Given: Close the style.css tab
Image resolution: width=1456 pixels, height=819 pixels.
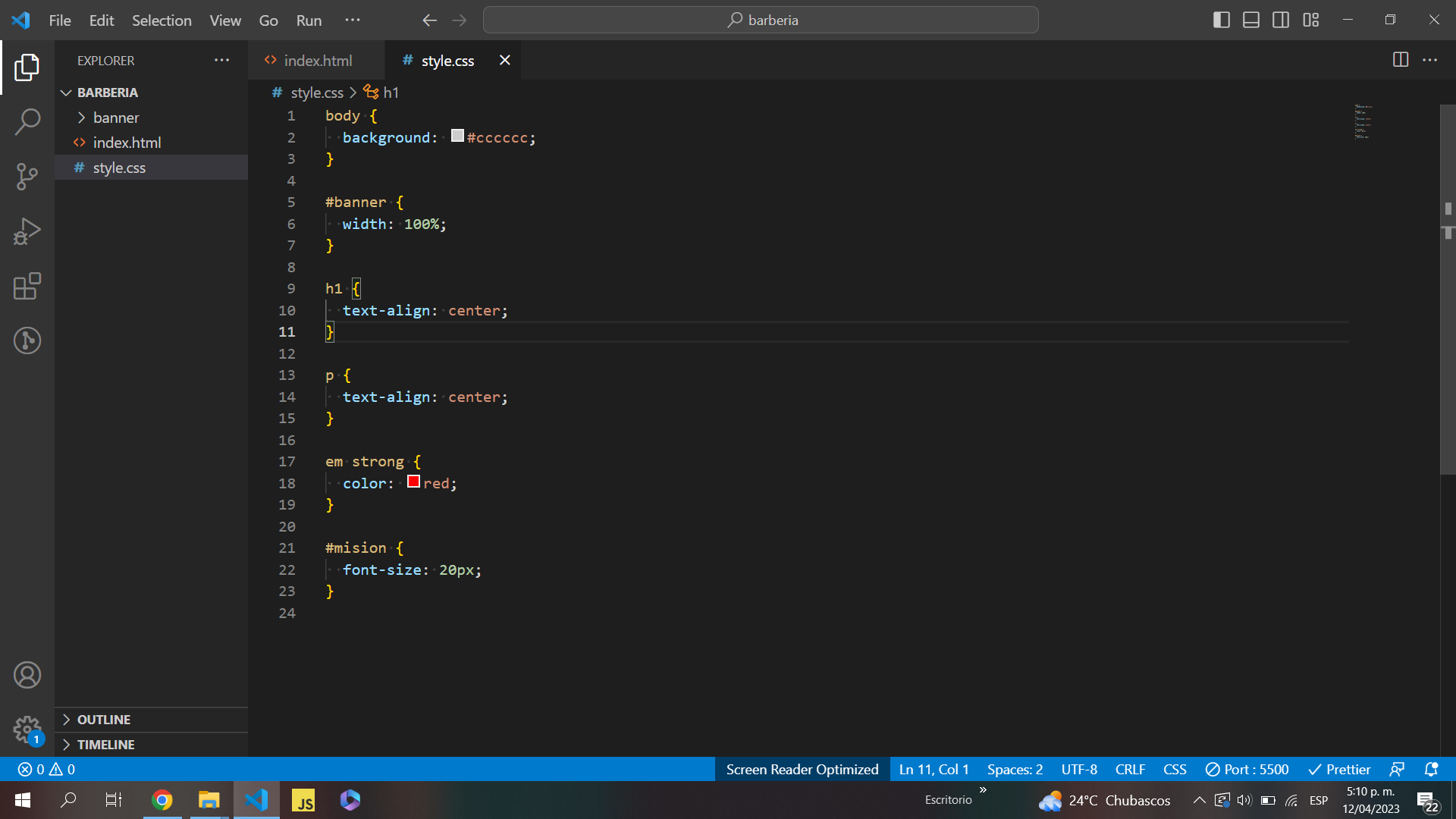Looking at the screenshot, I should coord(505,60).
